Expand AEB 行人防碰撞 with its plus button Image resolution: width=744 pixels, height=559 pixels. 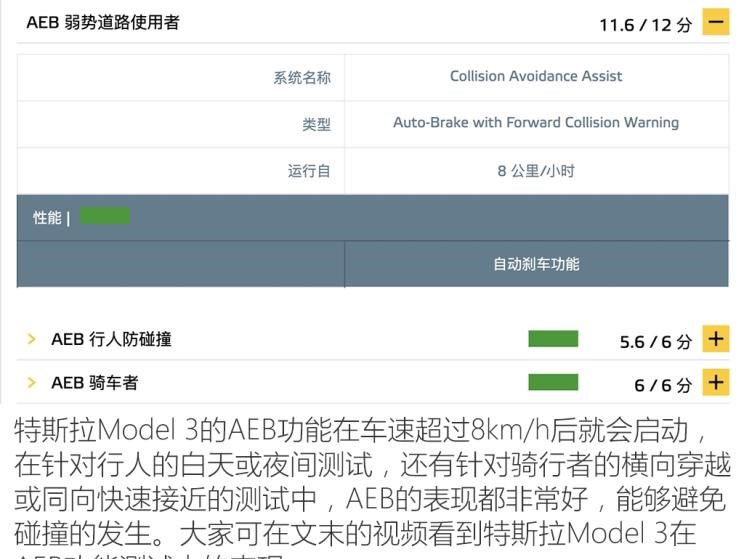716,339
